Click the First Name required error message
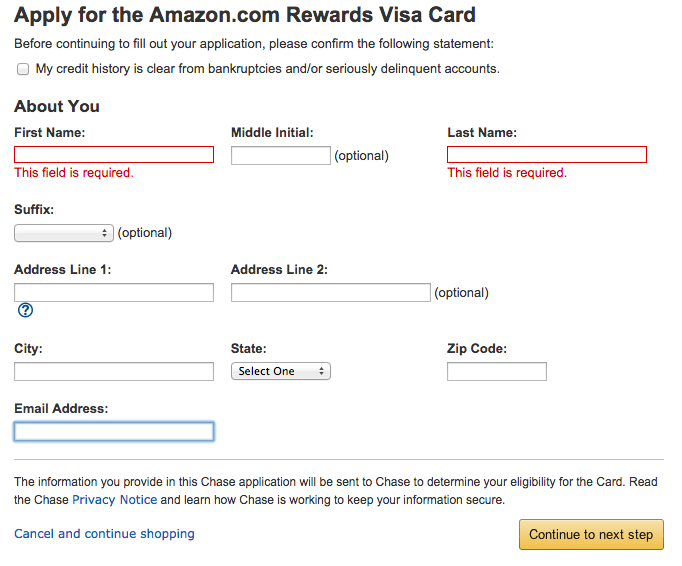This screenshot has width=682, height=566. 74,173
